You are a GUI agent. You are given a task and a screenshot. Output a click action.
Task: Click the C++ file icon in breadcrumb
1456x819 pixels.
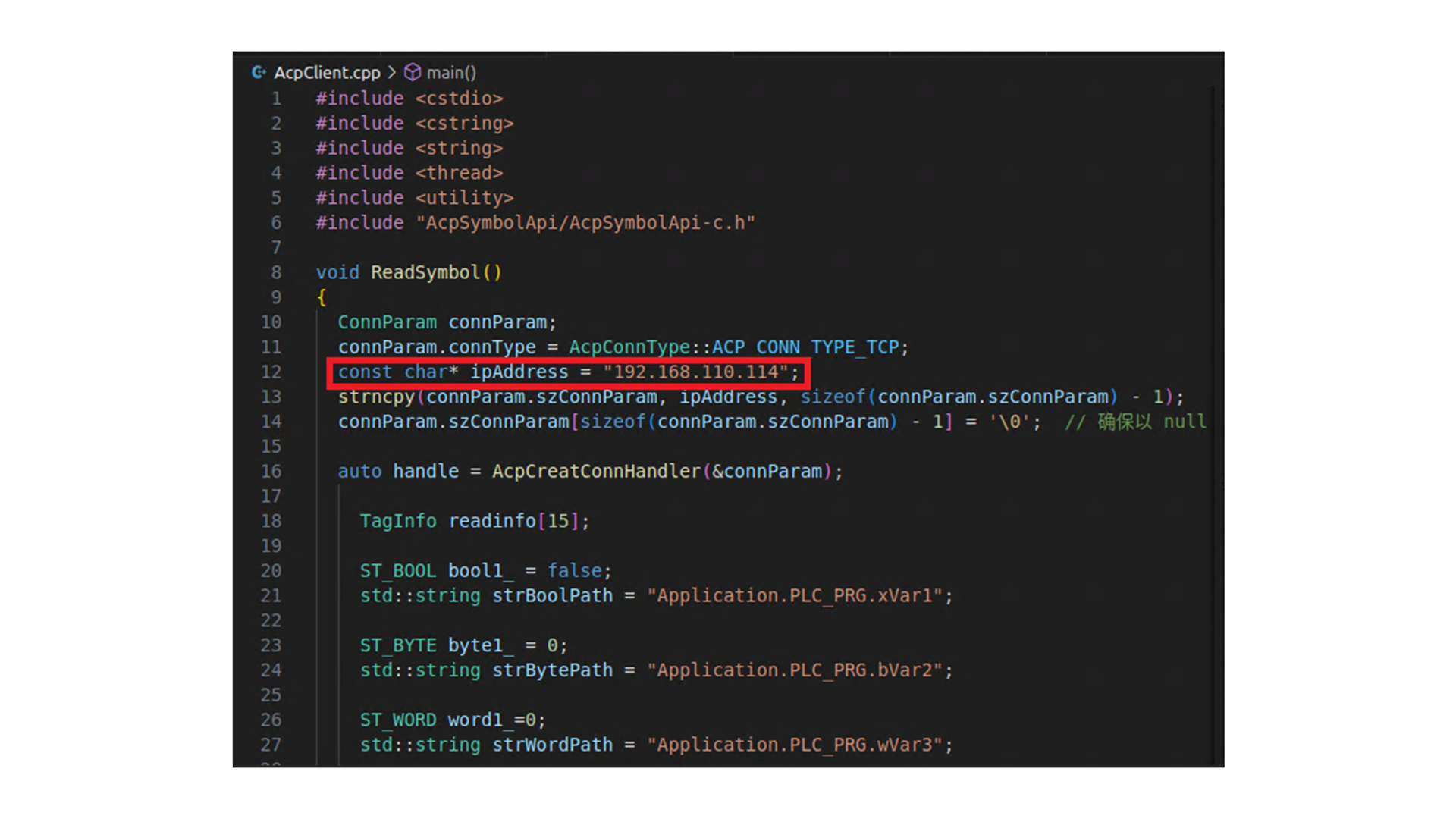point(259,72)
